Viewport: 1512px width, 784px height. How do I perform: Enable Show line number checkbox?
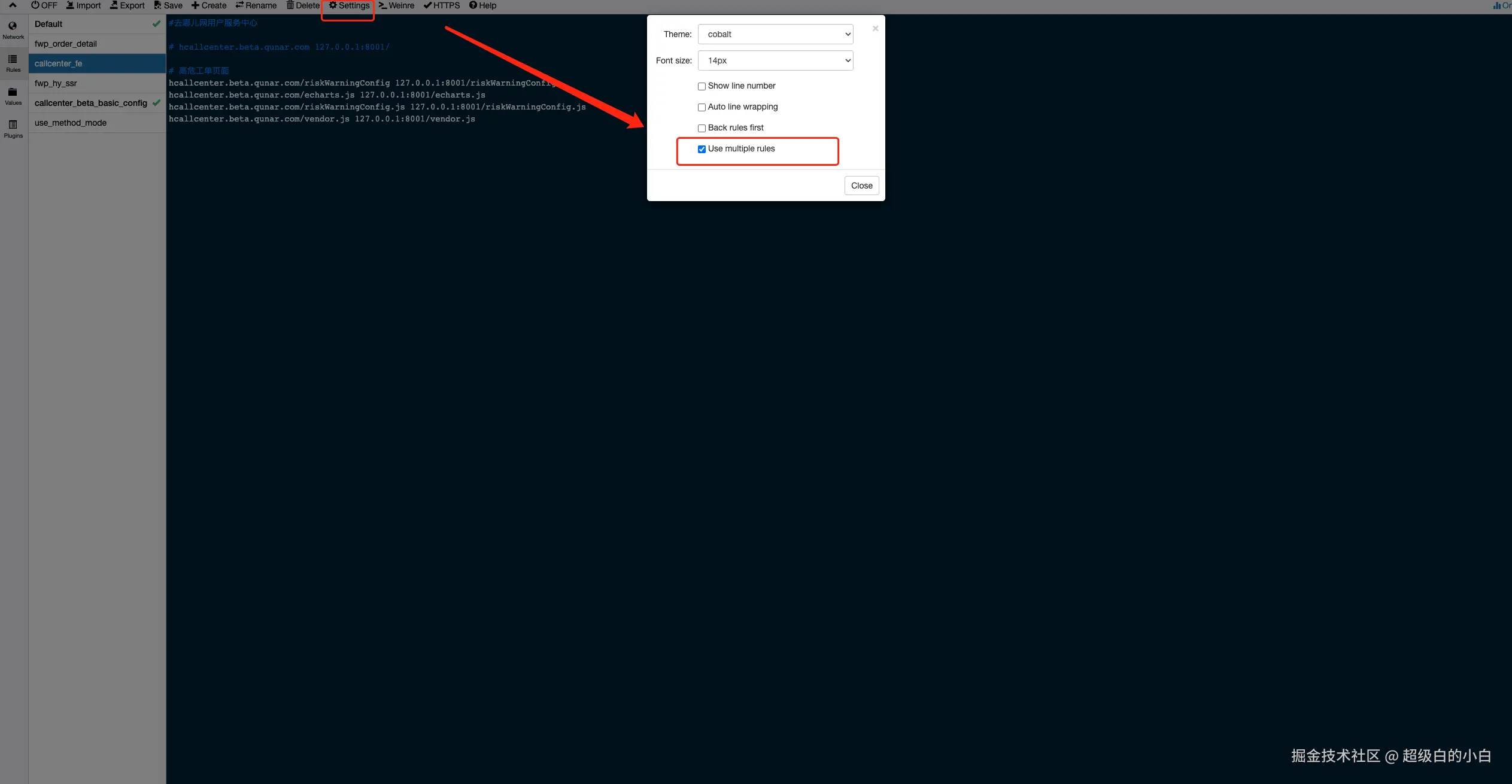702,87
